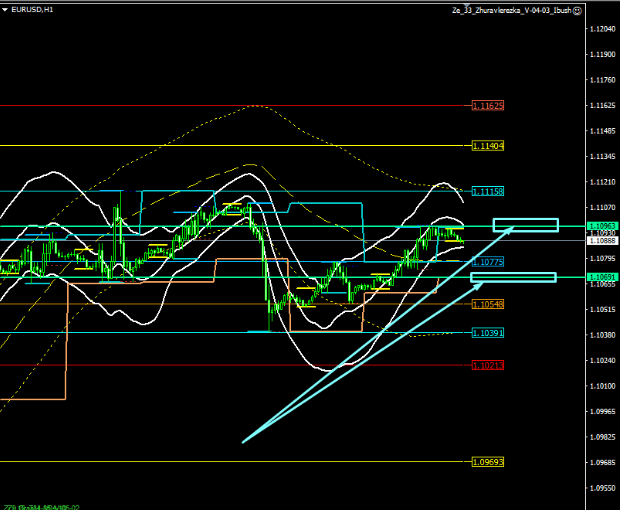Click the upper cyan highlighted rectangle
621x510 pixels.
[x=525, y=224]
